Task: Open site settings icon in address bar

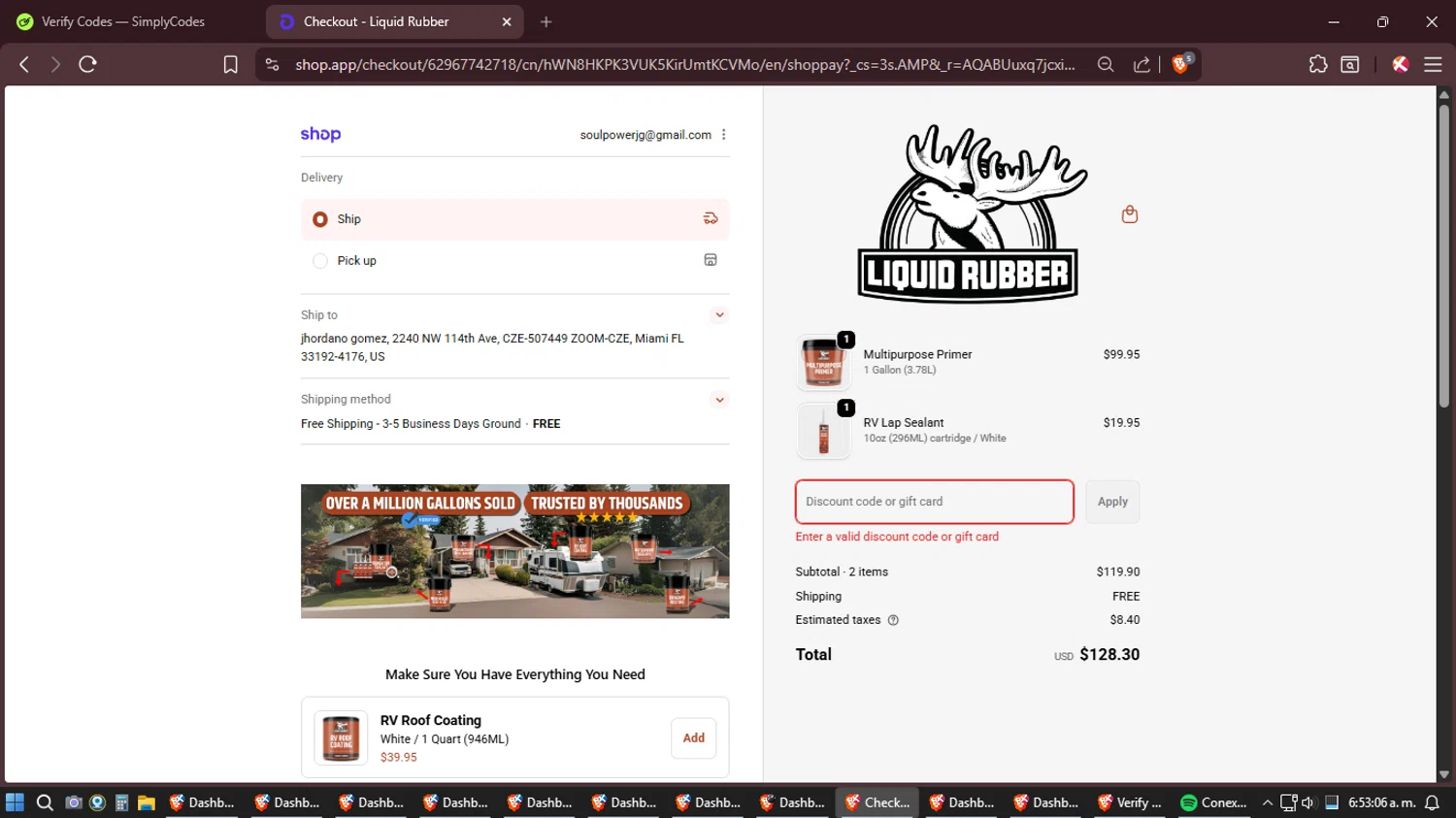Action: coord(273,64)
